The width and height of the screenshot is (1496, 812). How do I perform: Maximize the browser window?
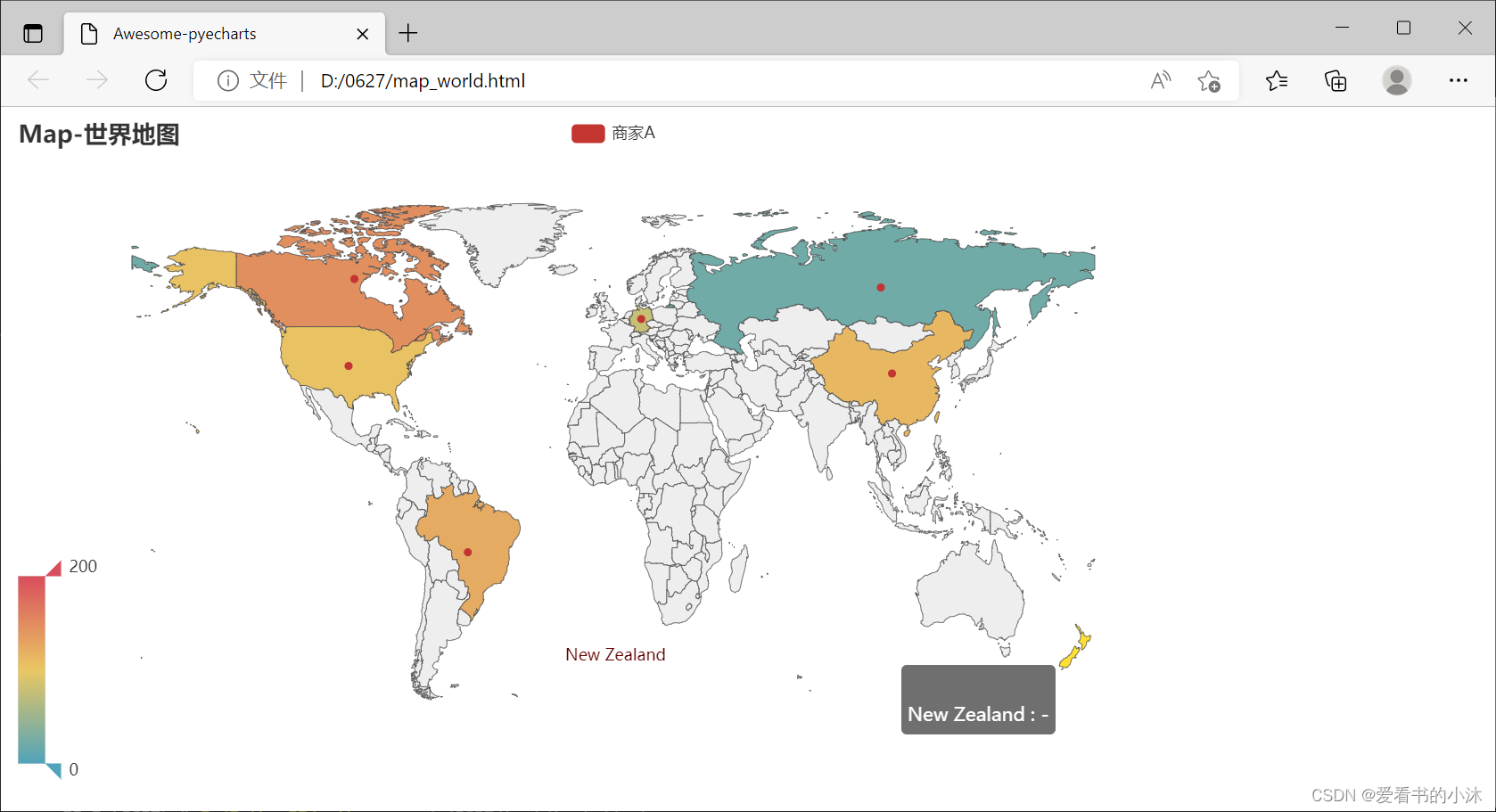(x=1403, y=28)
